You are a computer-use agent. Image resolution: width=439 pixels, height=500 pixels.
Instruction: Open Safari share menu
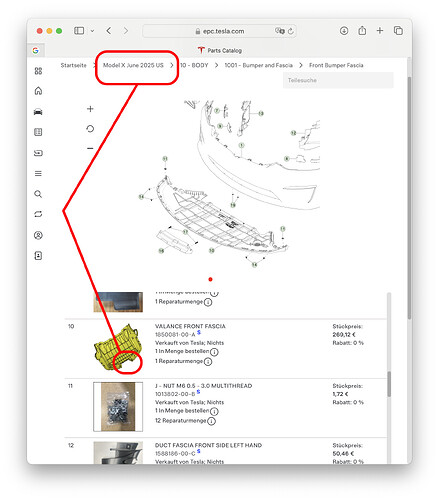click(362, 31)
